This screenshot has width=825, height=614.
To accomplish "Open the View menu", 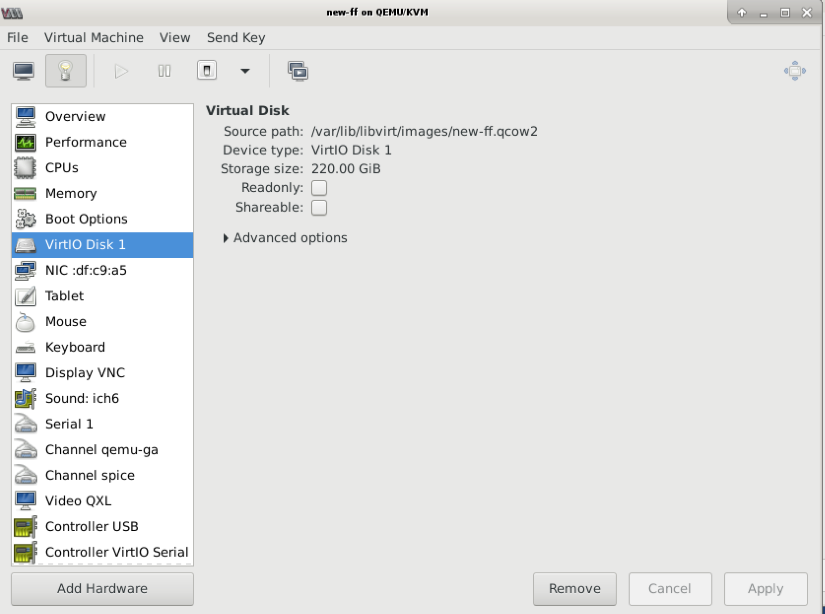I will click(175, 37).
